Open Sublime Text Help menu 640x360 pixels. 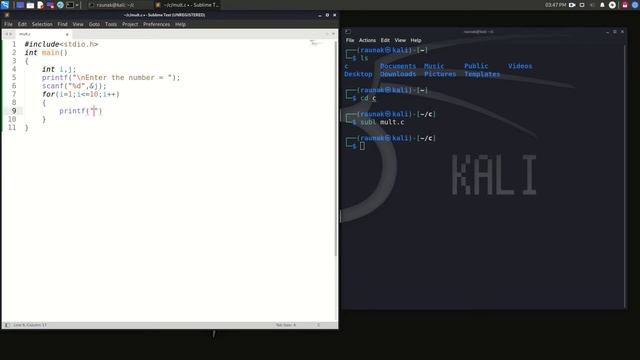180,24
